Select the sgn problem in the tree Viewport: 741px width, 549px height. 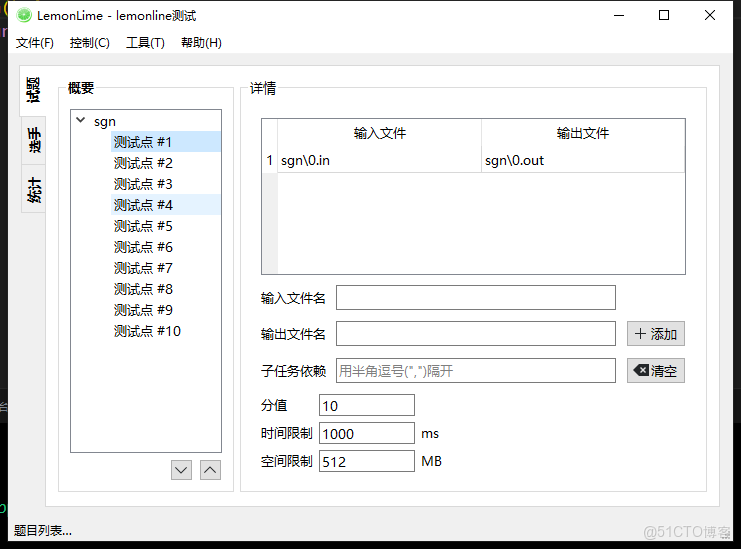[x=105, y=121]
